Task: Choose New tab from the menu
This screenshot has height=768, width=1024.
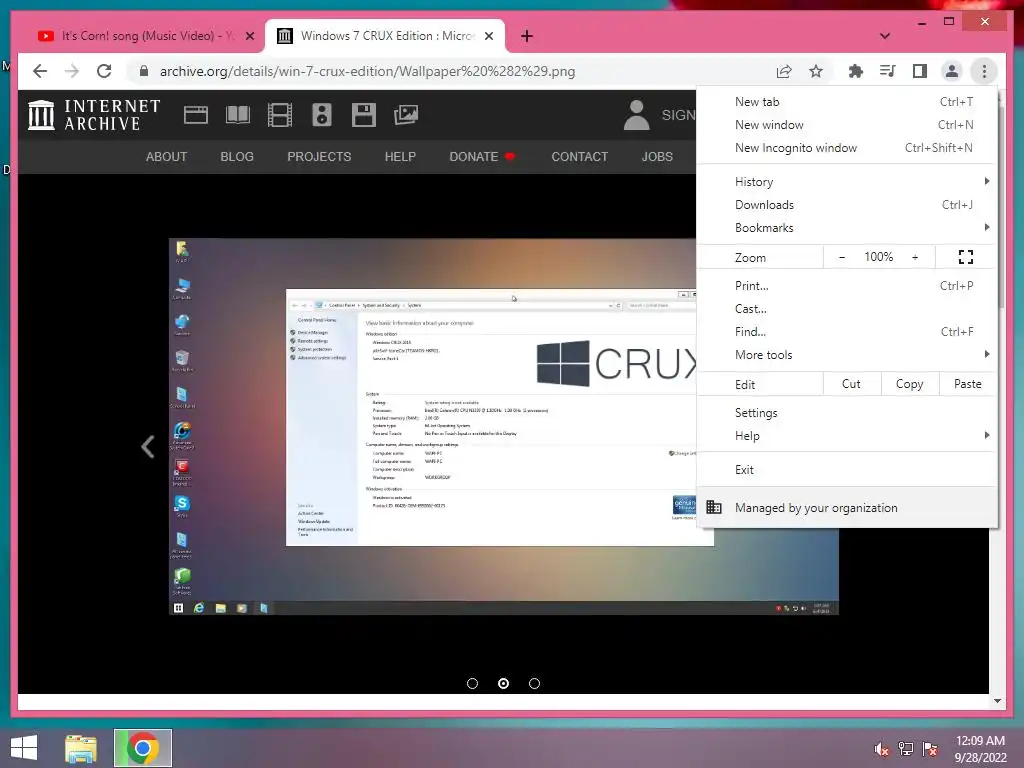Action: (847, 102)
